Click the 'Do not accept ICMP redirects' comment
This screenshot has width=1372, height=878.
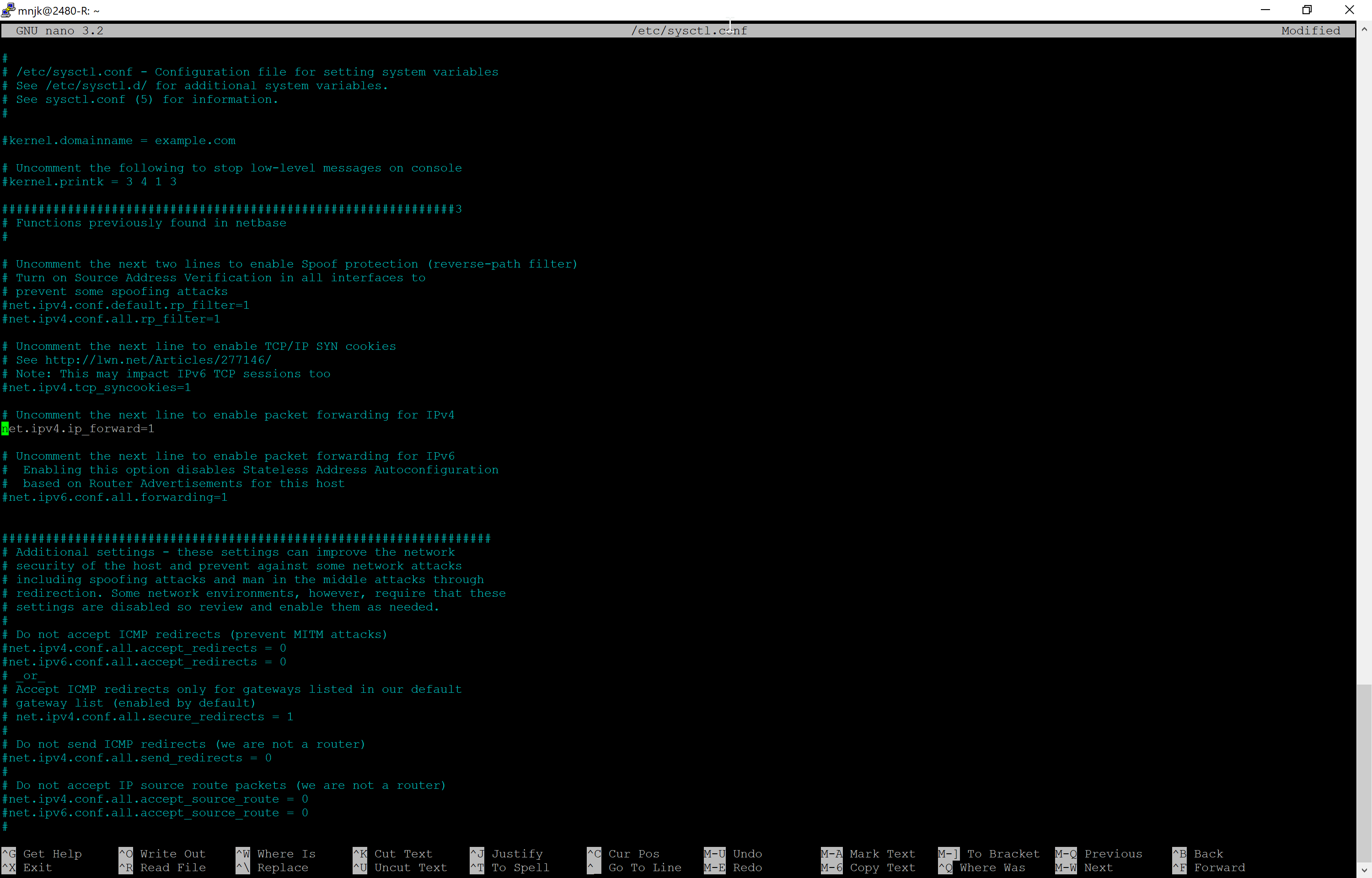coord(194,634)
